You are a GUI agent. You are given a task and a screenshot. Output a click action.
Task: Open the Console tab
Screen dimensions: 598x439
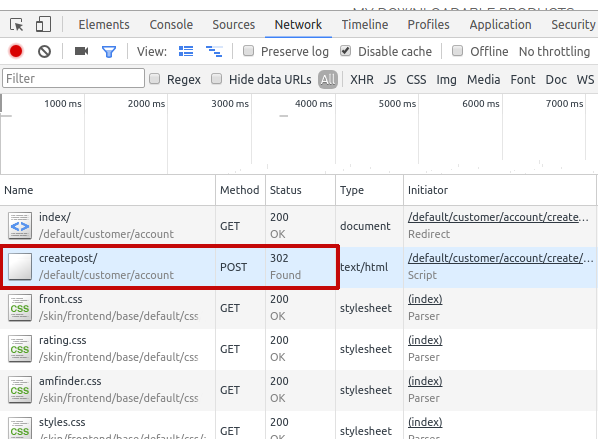point(171,25)
